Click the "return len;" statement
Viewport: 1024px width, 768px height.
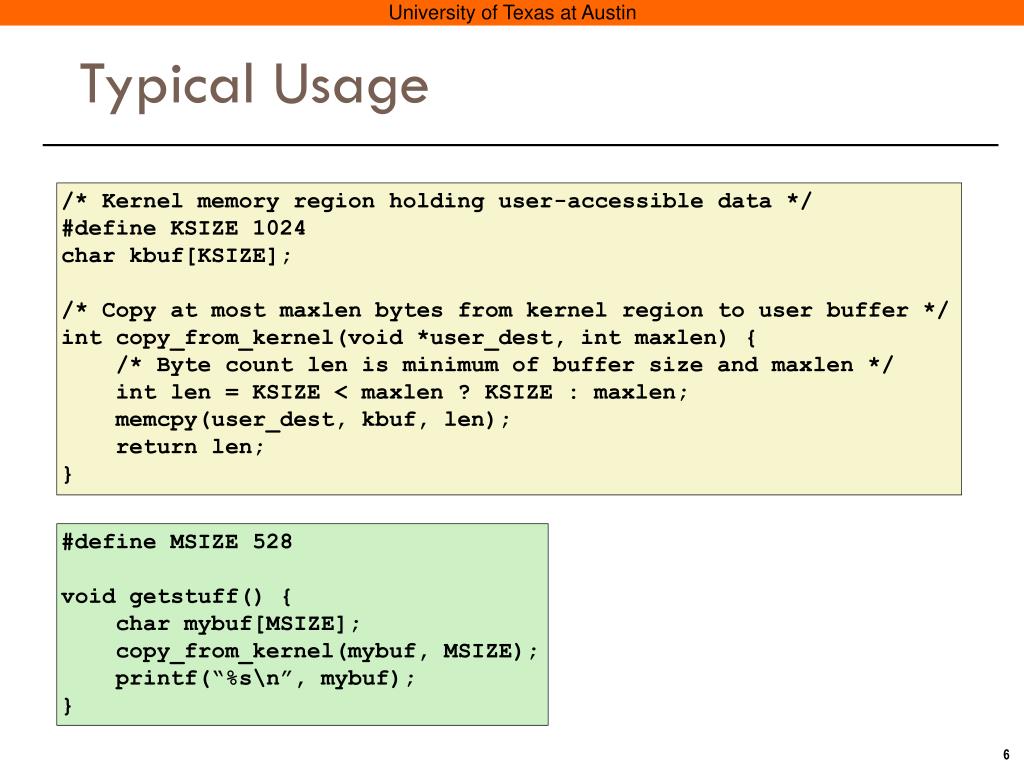pos(191,446)
